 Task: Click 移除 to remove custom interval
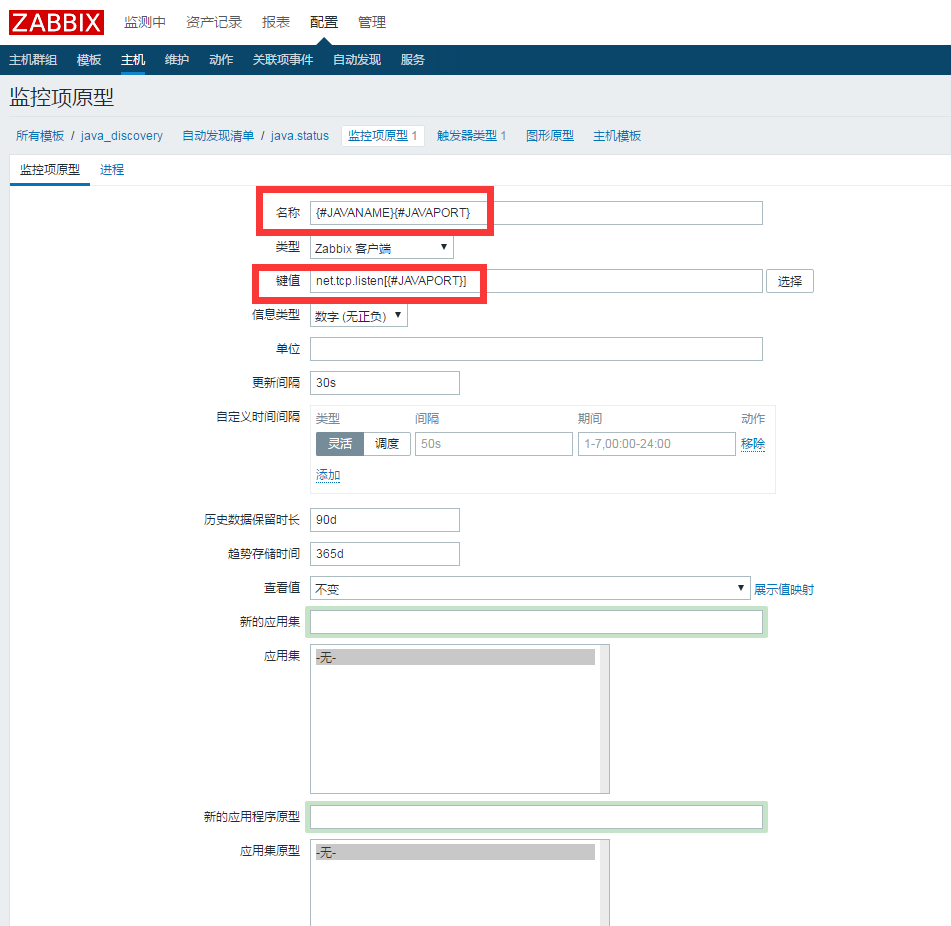pyautogui.click(x=753, y=444)
